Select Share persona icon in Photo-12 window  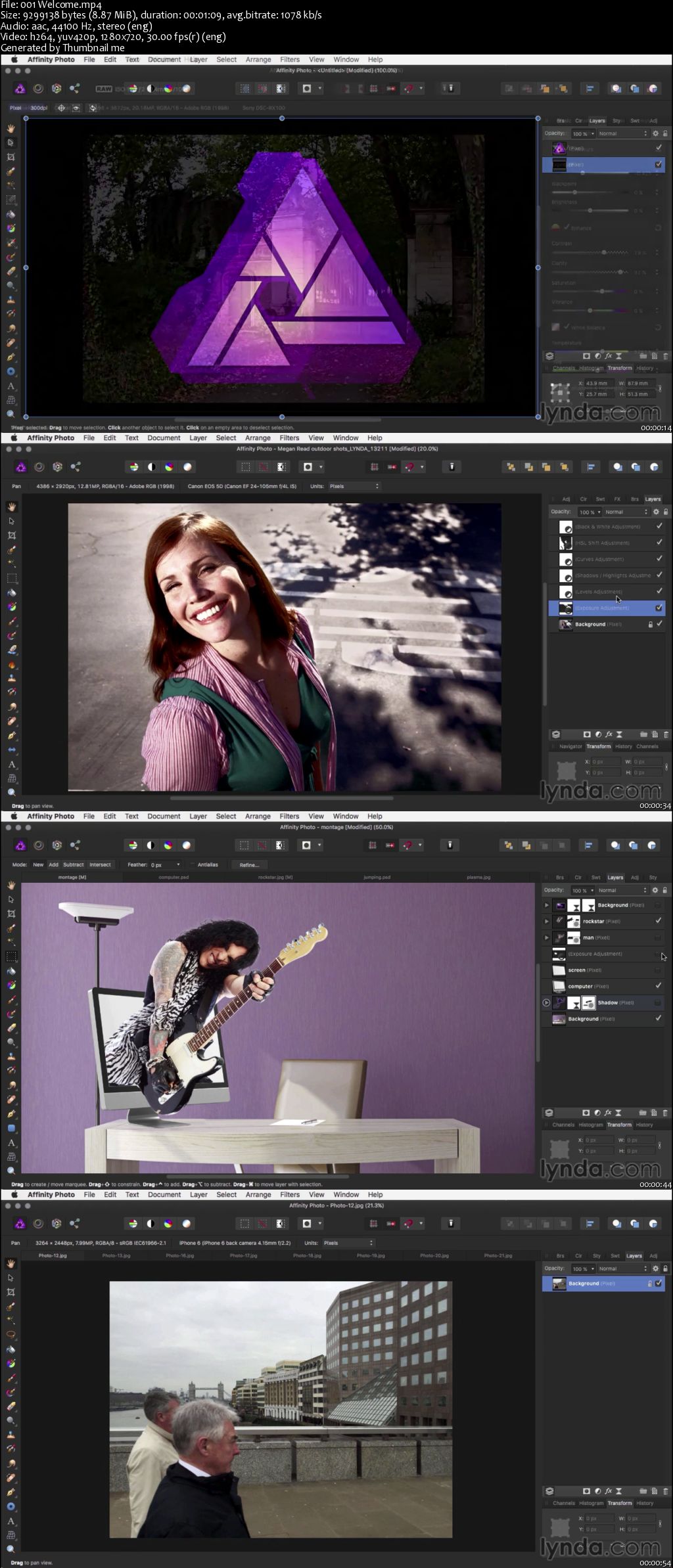76,1224
